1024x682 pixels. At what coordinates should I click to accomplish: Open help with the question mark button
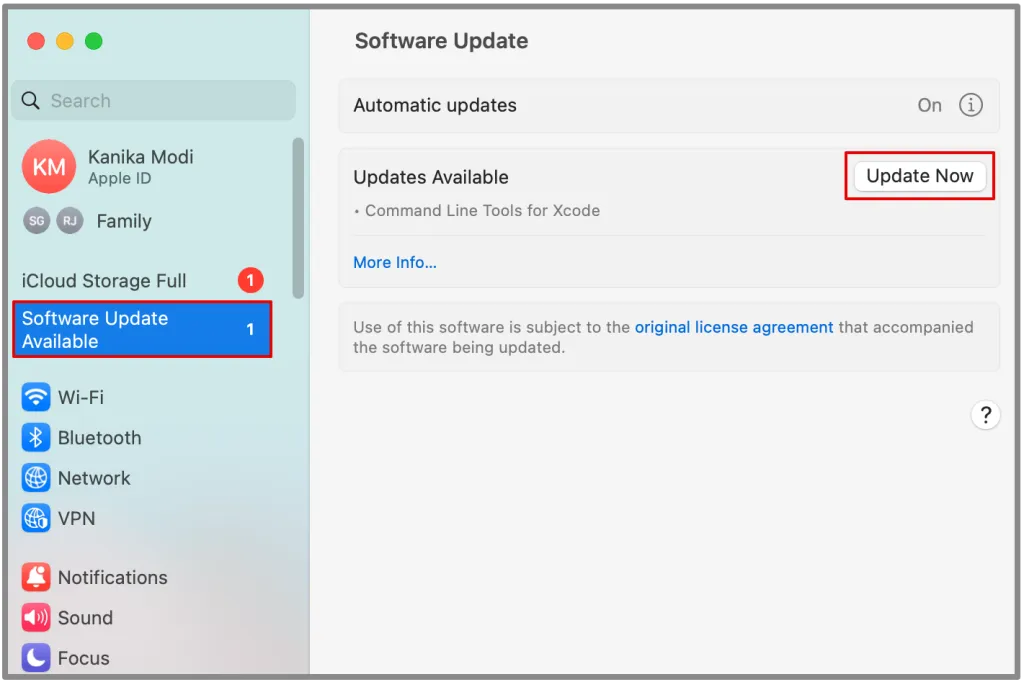click(985, 415)
